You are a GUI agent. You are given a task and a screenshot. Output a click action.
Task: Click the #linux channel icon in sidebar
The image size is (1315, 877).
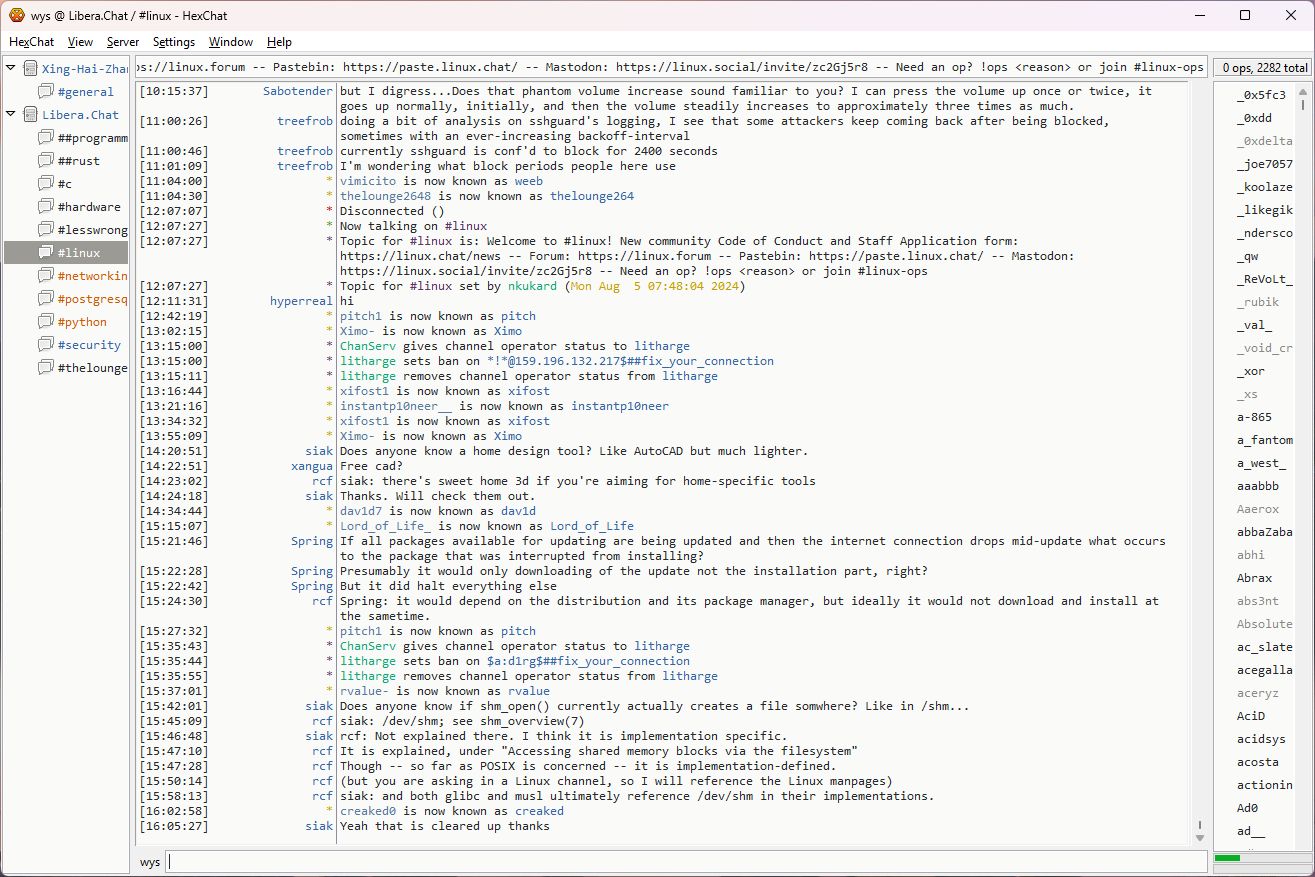tap(46, 253)
